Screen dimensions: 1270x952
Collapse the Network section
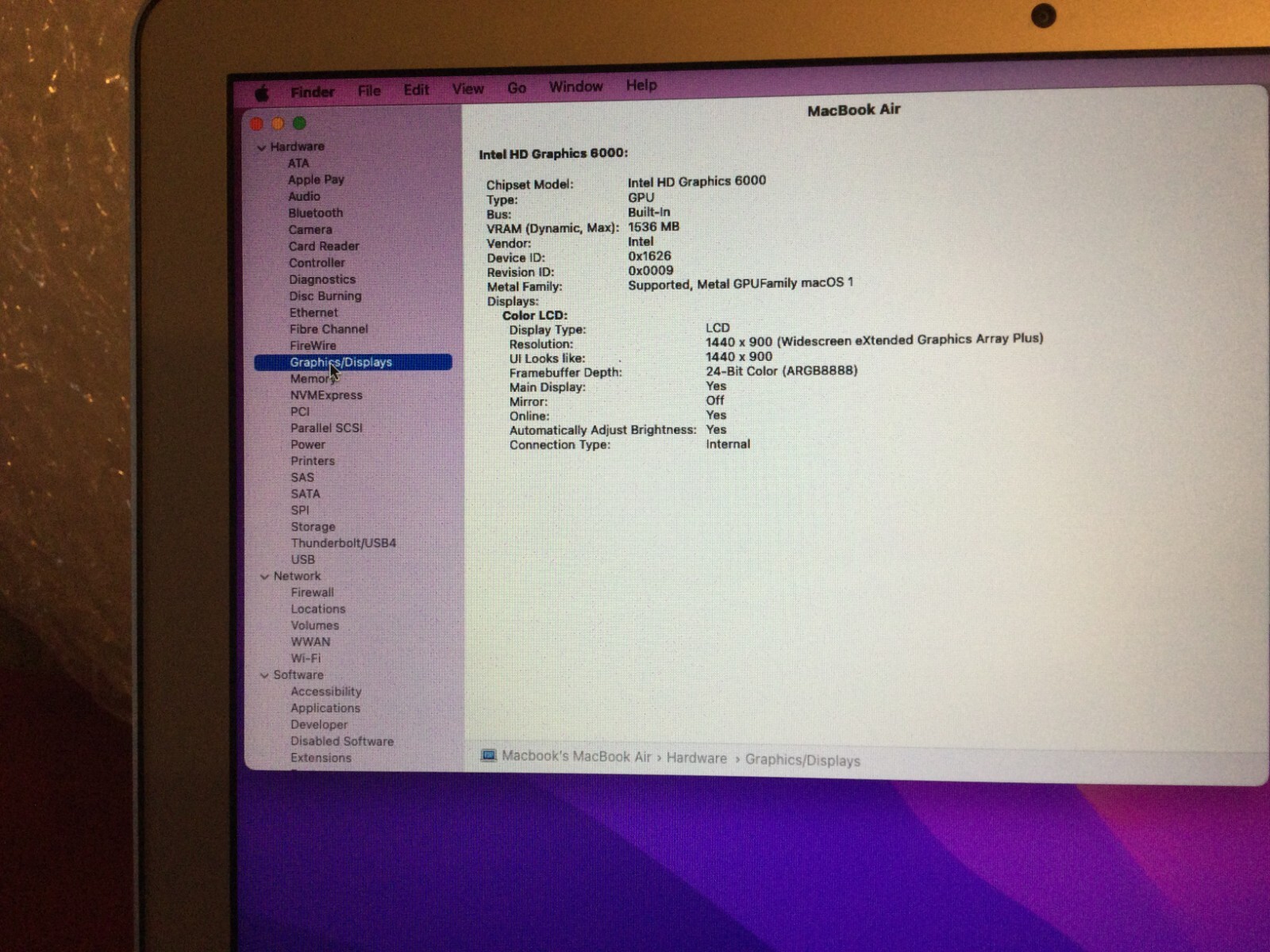pos(264,577)
